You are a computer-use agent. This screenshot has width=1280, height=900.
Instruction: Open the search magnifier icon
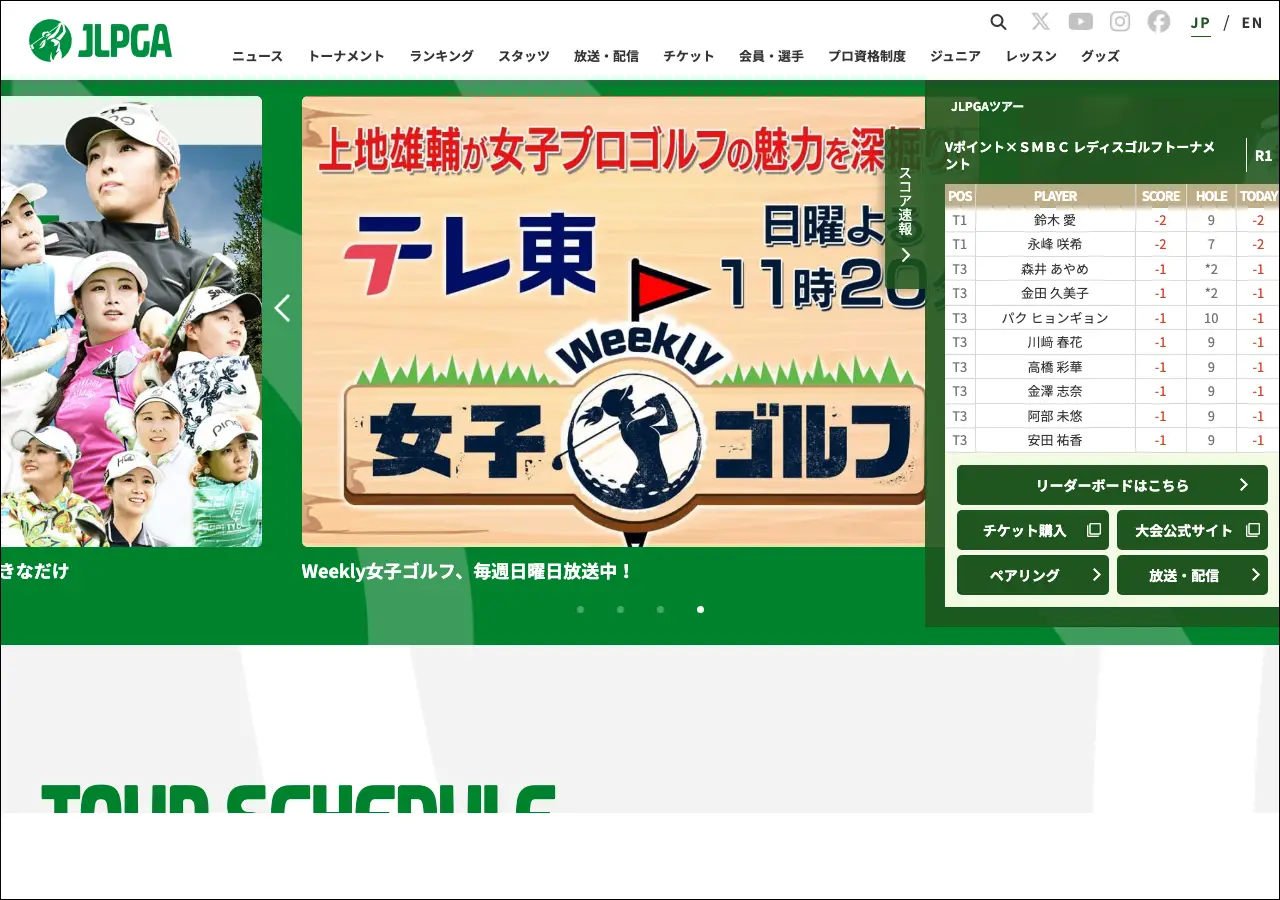(998, 22)
